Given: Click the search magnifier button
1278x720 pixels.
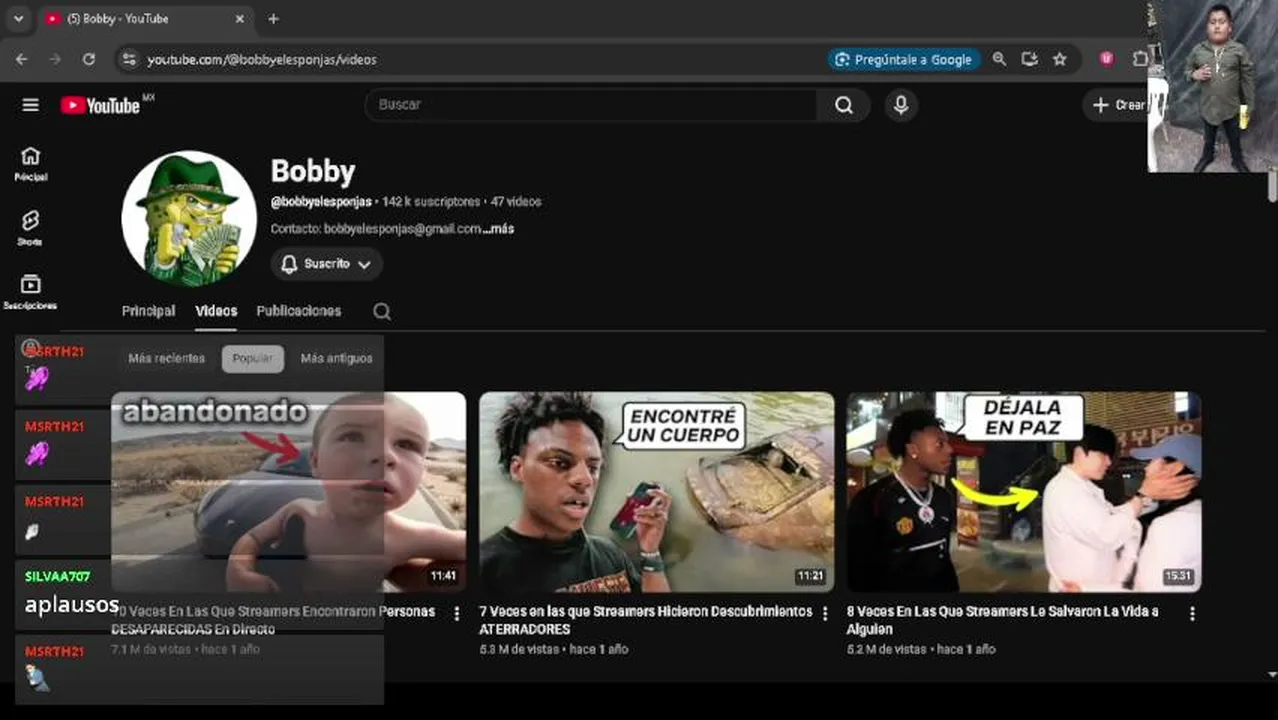Looking at the screenshot, I should pos(844,105).
